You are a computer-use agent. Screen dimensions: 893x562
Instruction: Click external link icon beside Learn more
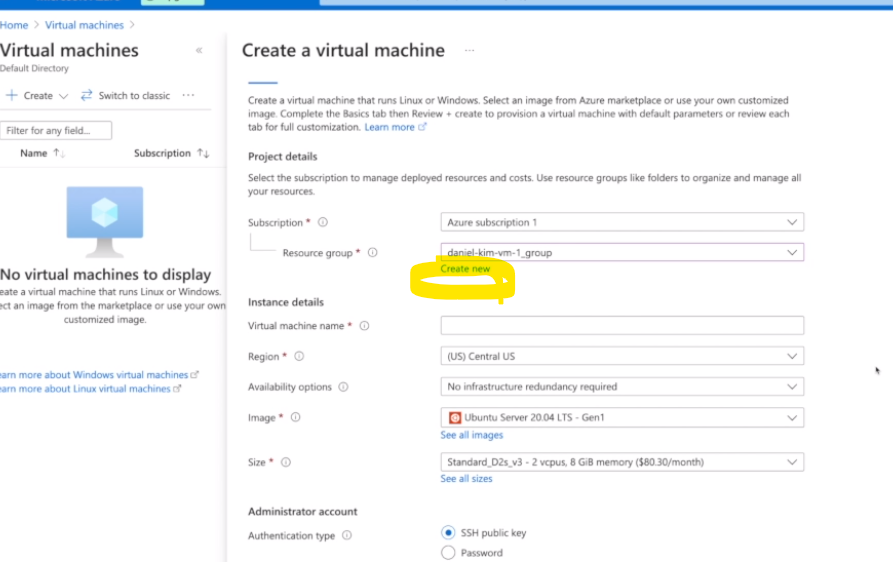422,127
